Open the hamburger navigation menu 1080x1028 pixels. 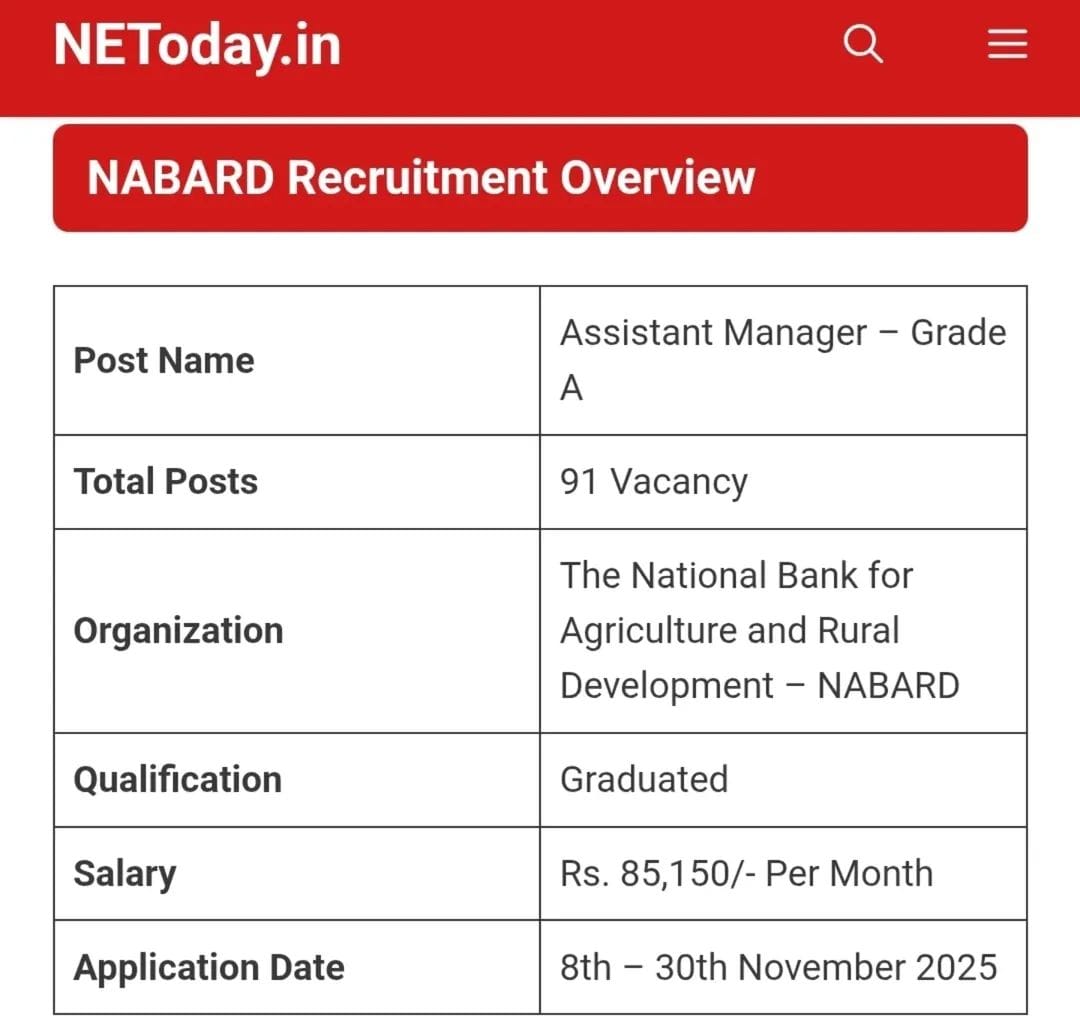pyautogui.click(x=1007, y=44)
